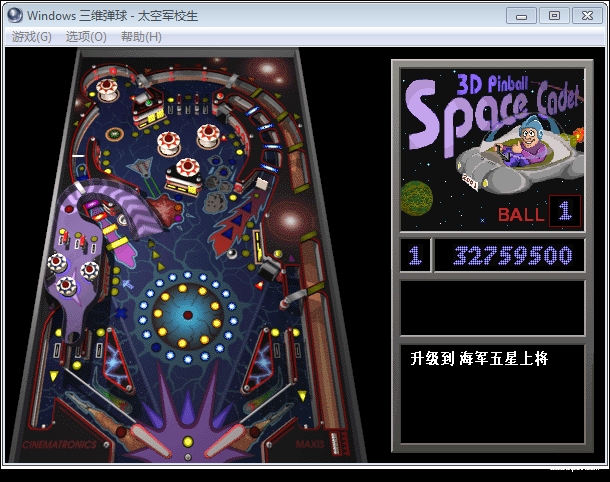Click the blue star marker left of the wormhole
This screenshot has width=610, height=482.
pos(121,312)
